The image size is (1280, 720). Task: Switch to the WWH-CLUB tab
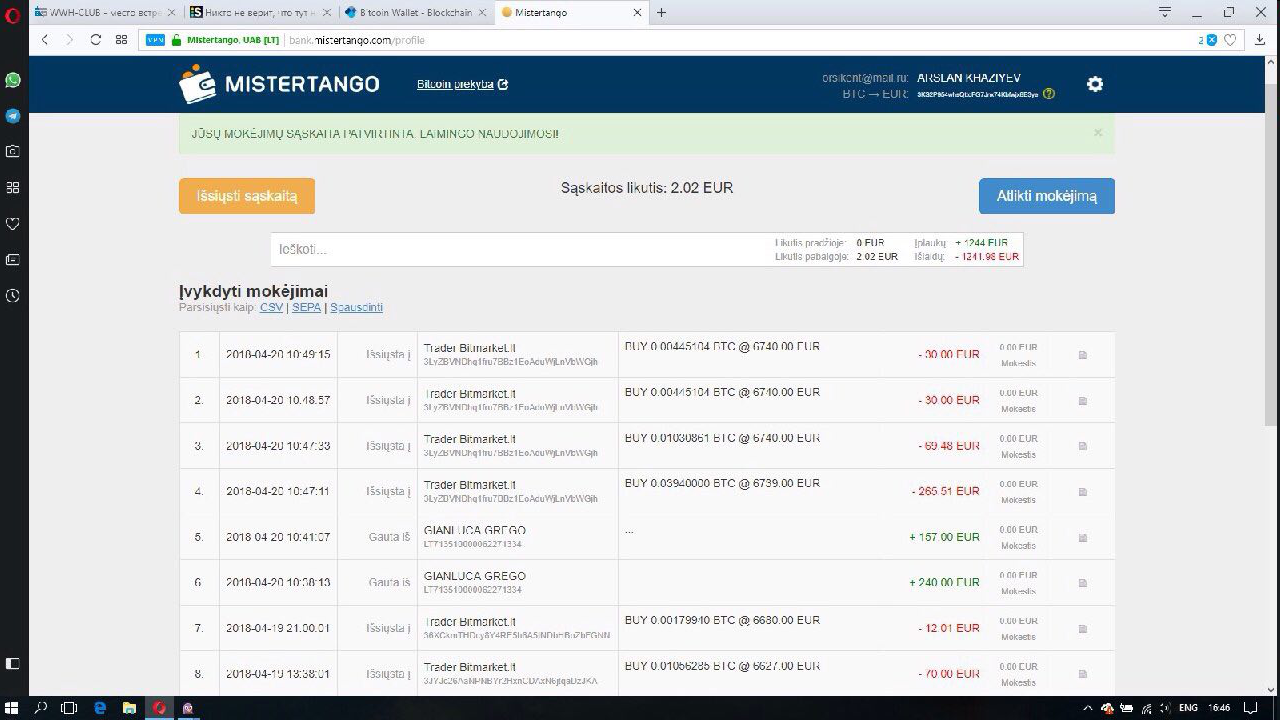click(97, 12)
